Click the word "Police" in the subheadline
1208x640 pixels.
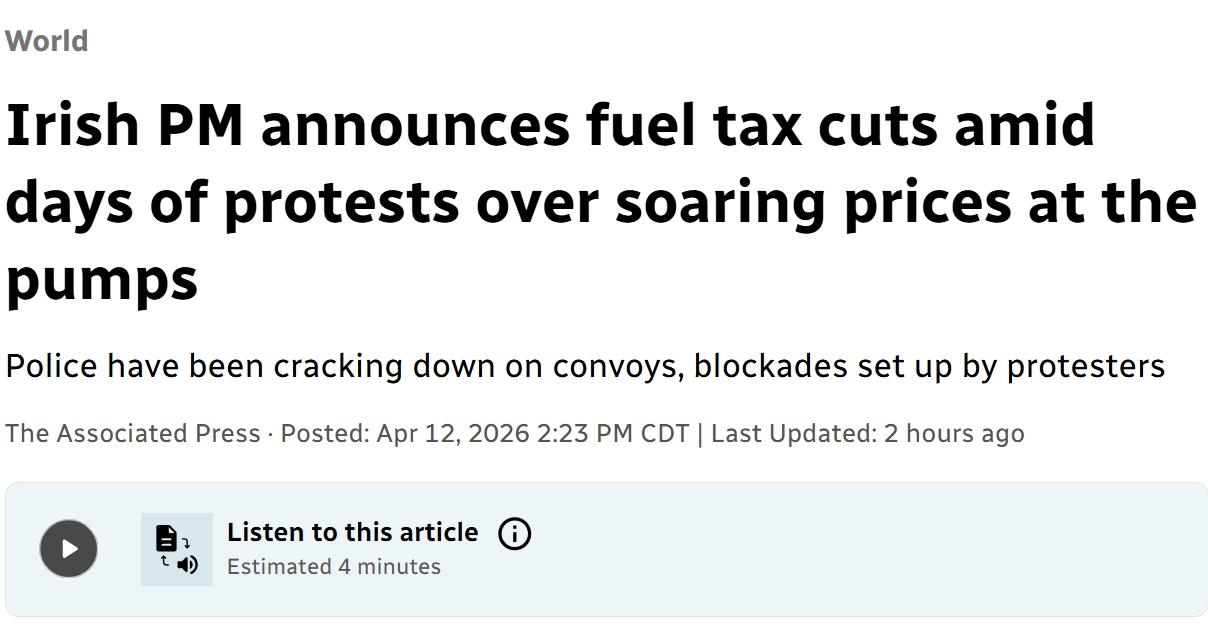51,366
